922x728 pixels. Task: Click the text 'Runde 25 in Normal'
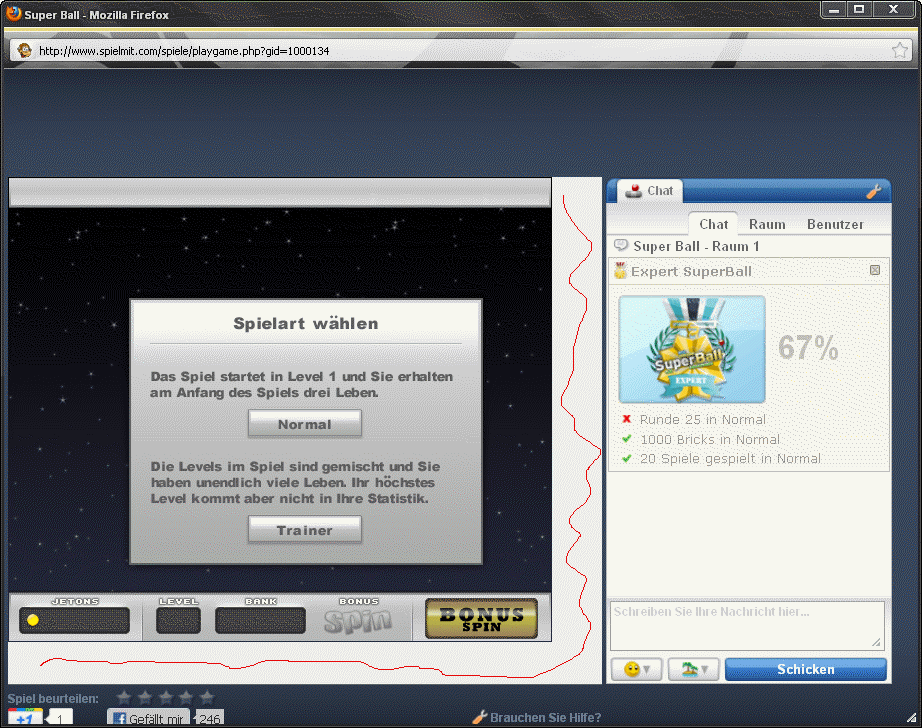tap(703, 419)
